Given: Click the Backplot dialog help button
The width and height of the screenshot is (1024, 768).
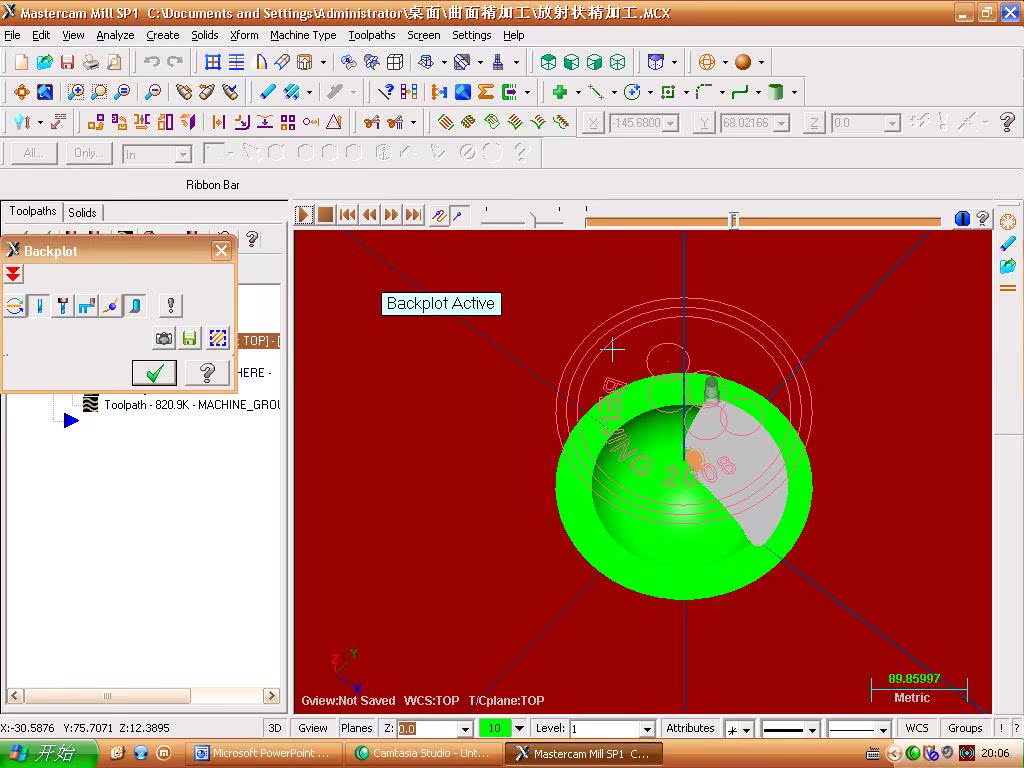Looking at the screenshot, I should point(207,373).
